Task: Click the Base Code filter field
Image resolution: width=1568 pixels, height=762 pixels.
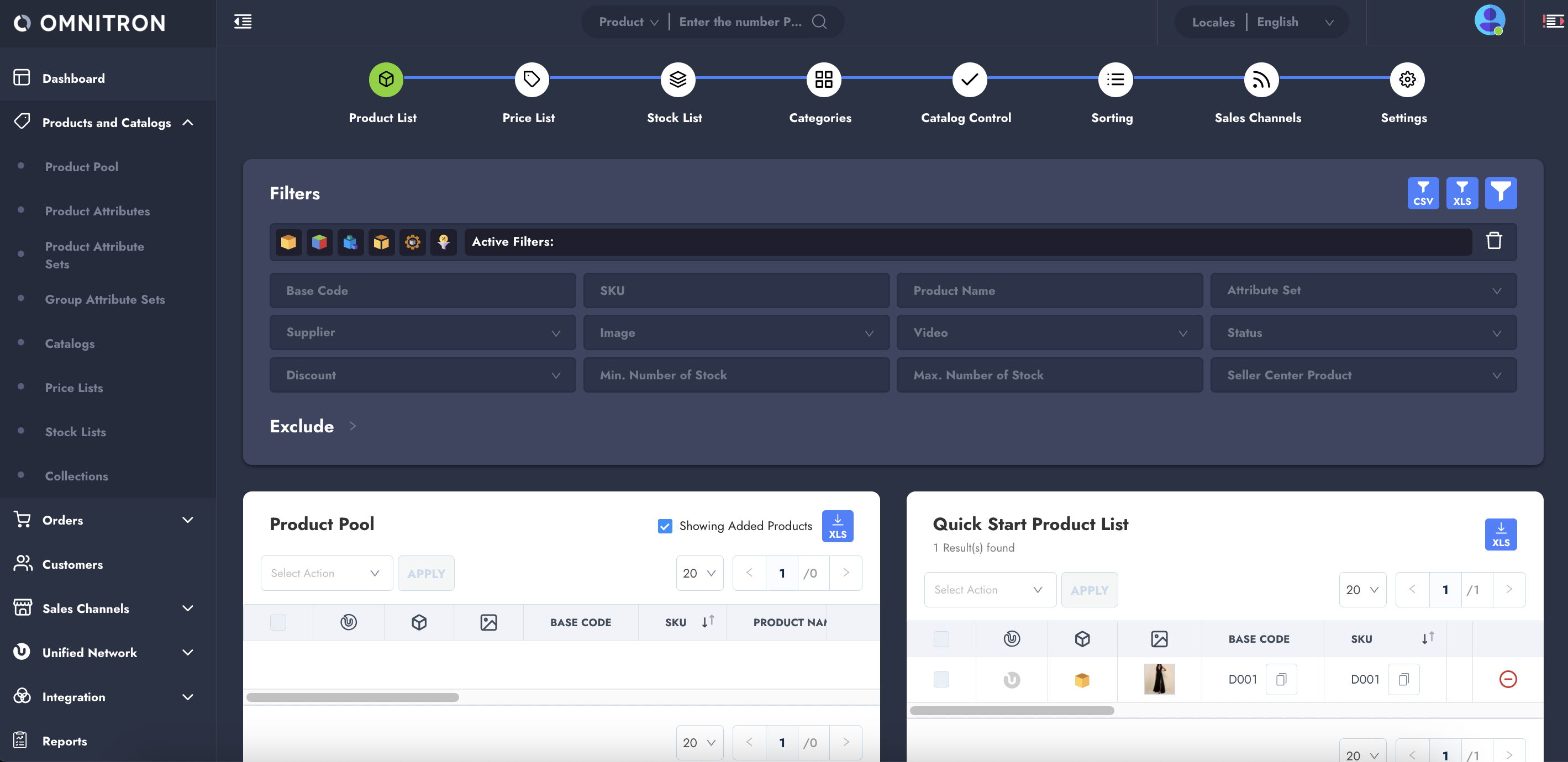Action: pos(423,290)
